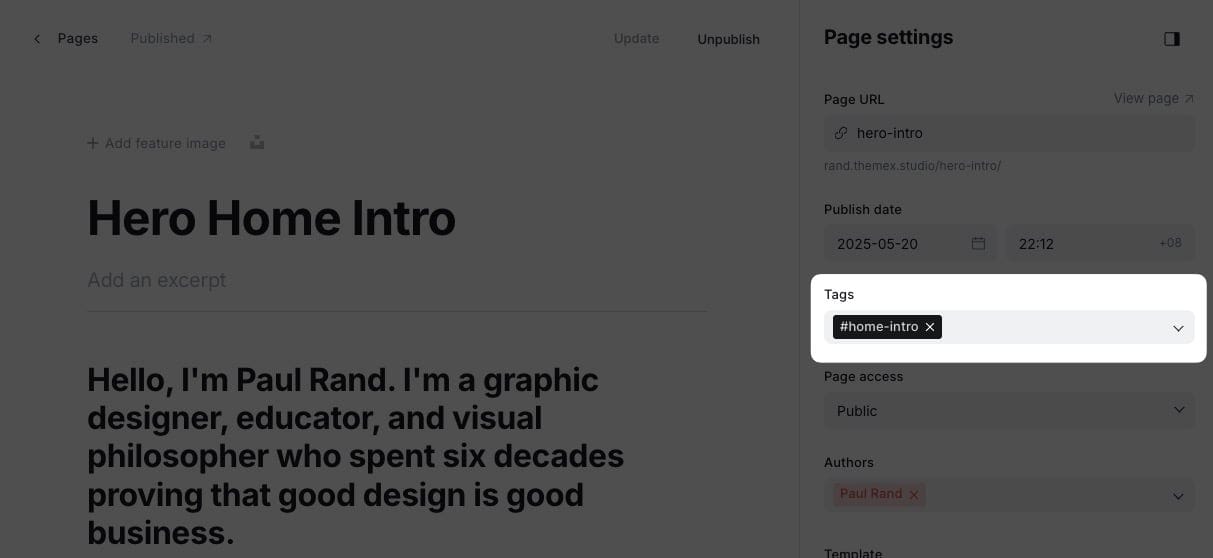
Task: Remove Paul Rand from authors
Action: [x=913, y=494]
